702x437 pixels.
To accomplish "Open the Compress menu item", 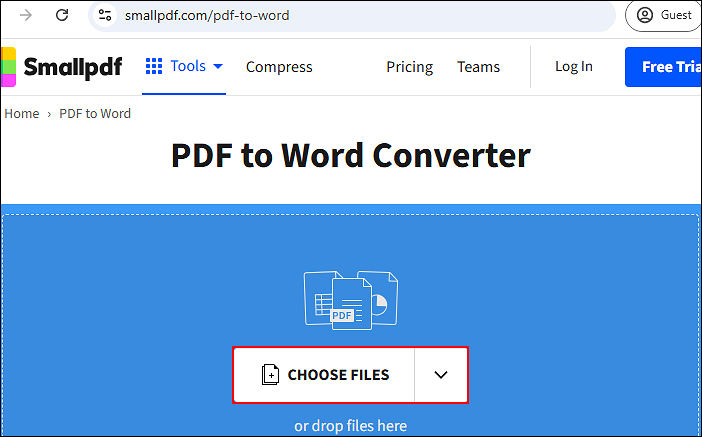I will point(279,67).
